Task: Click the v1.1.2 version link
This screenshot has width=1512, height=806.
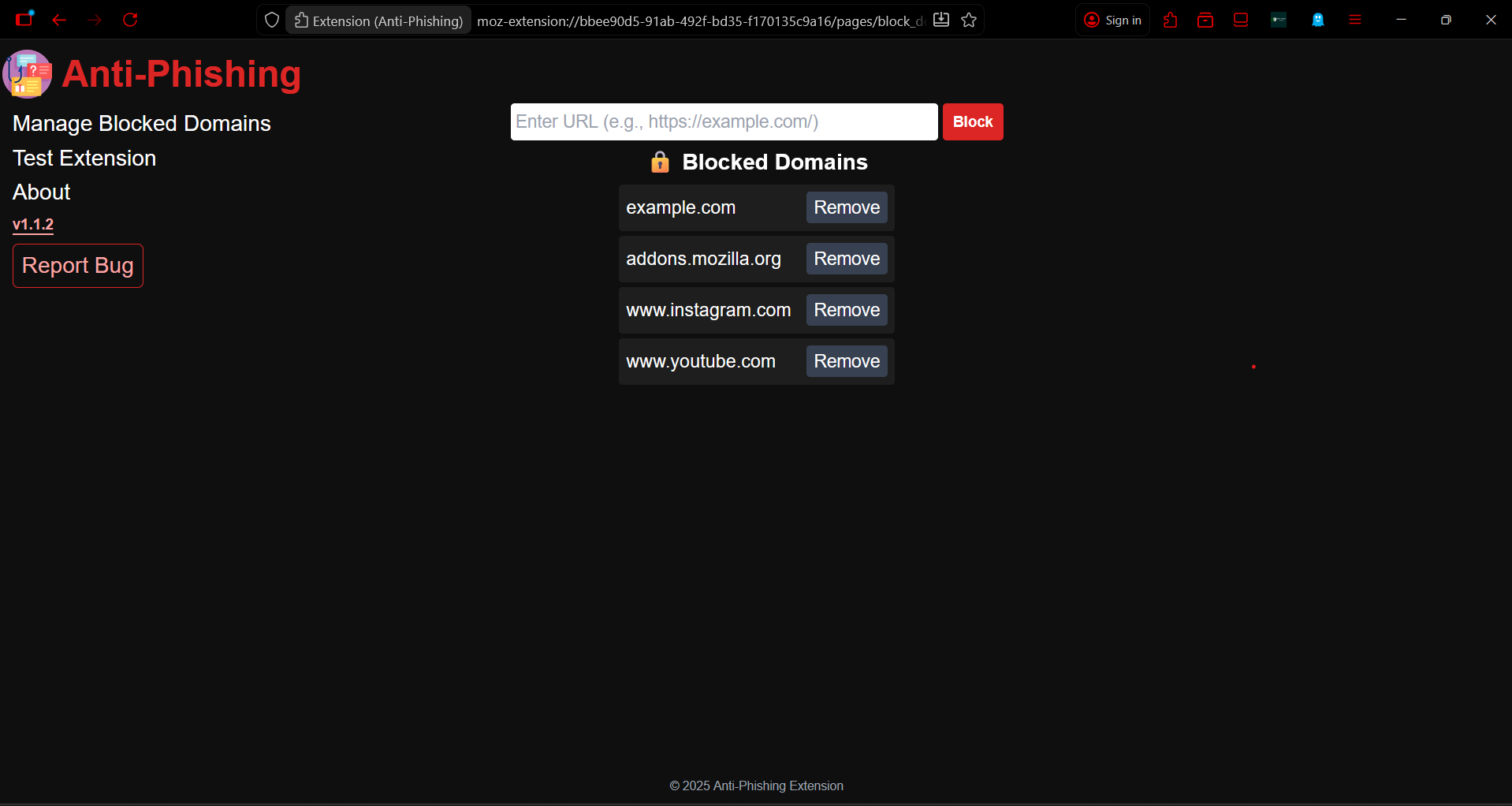Action: (33, 225)
